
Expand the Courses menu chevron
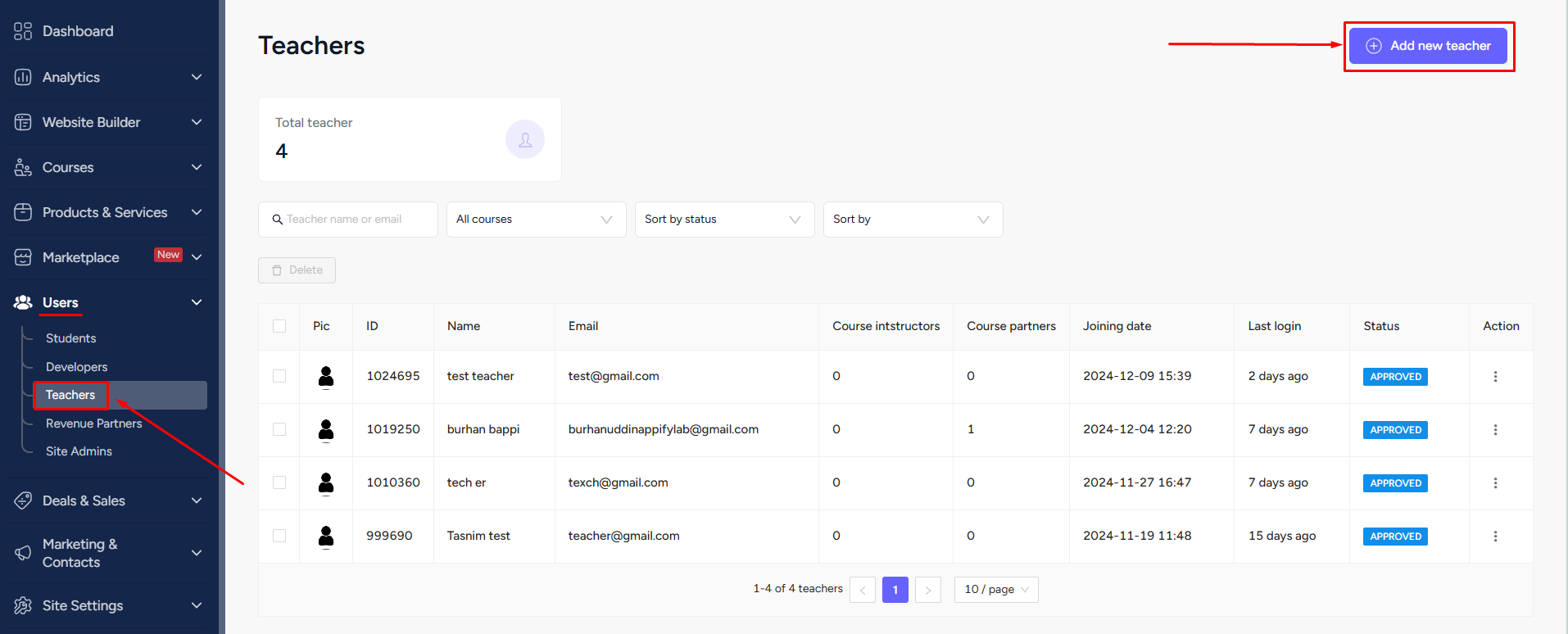197,167
